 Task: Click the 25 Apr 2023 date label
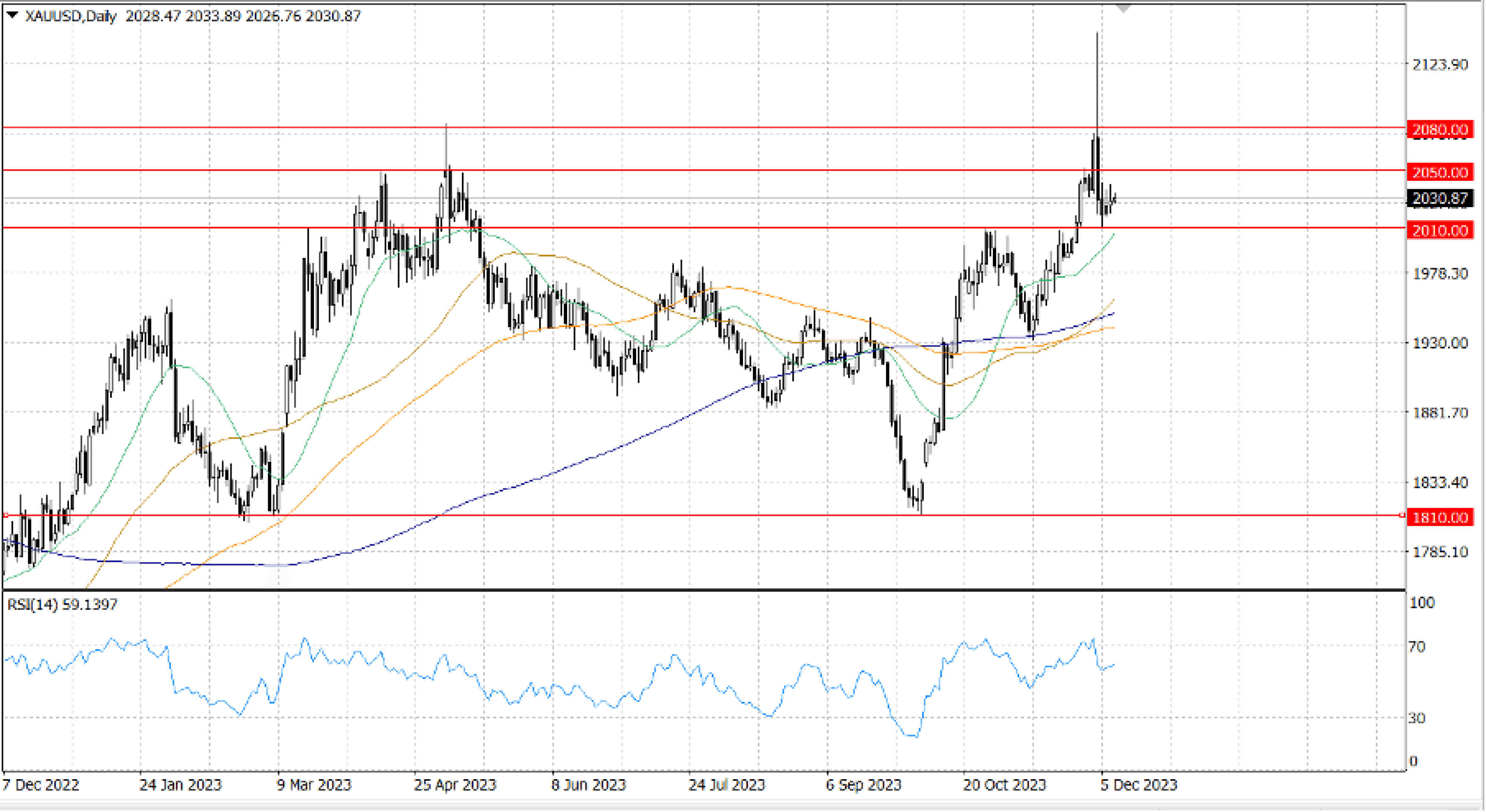454,785
